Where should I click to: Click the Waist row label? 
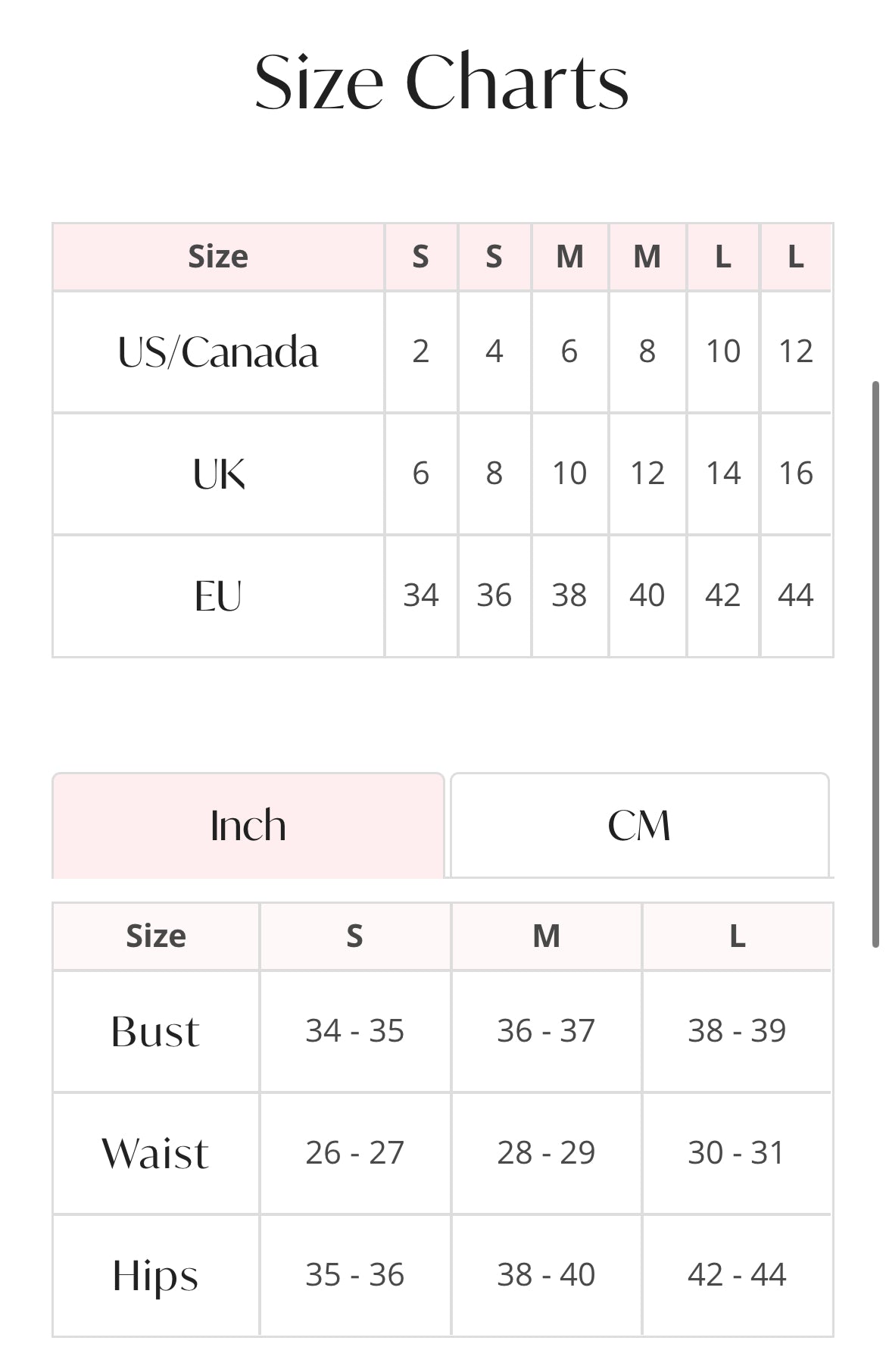coord(155,1153)
